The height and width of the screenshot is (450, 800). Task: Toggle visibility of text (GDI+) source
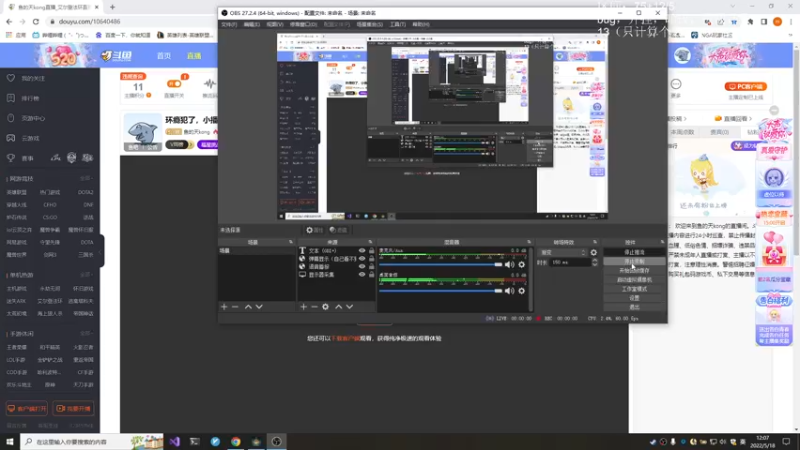point(362,251)
